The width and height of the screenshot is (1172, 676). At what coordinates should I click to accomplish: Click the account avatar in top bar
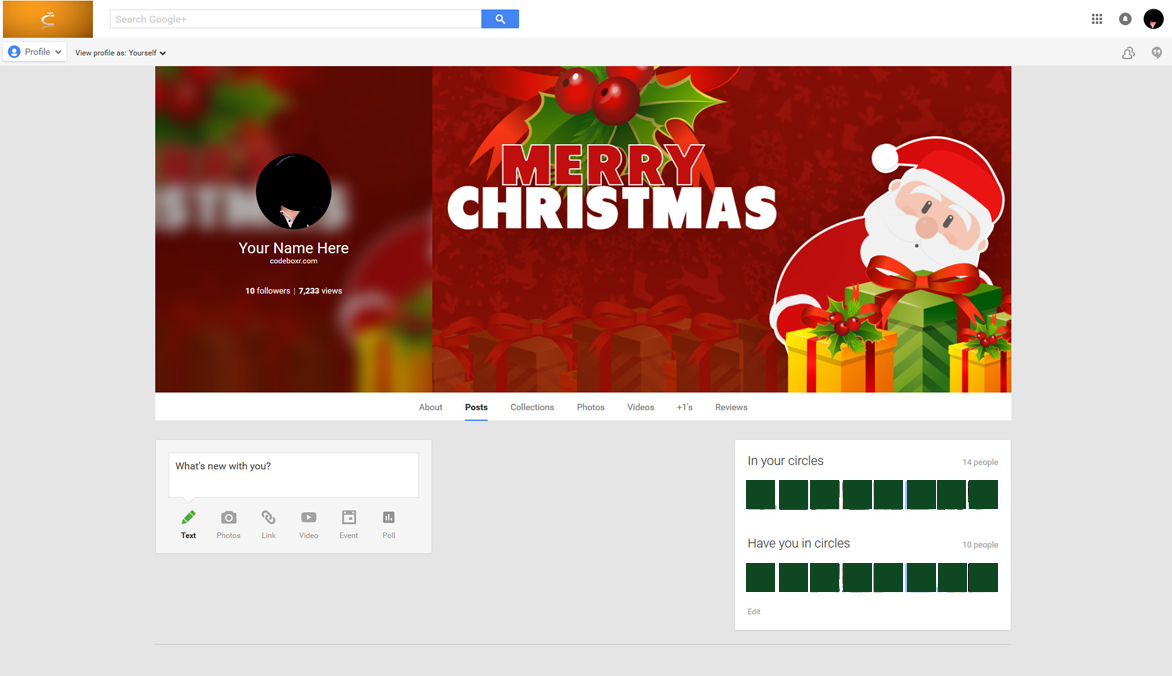1153,19
